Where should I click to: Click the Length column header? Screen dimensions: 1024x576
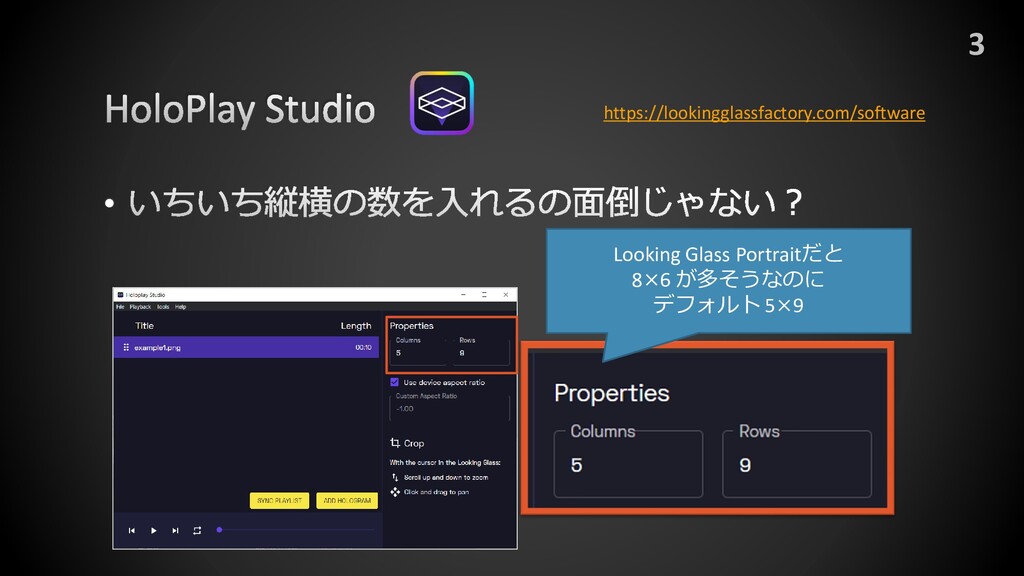356,325
